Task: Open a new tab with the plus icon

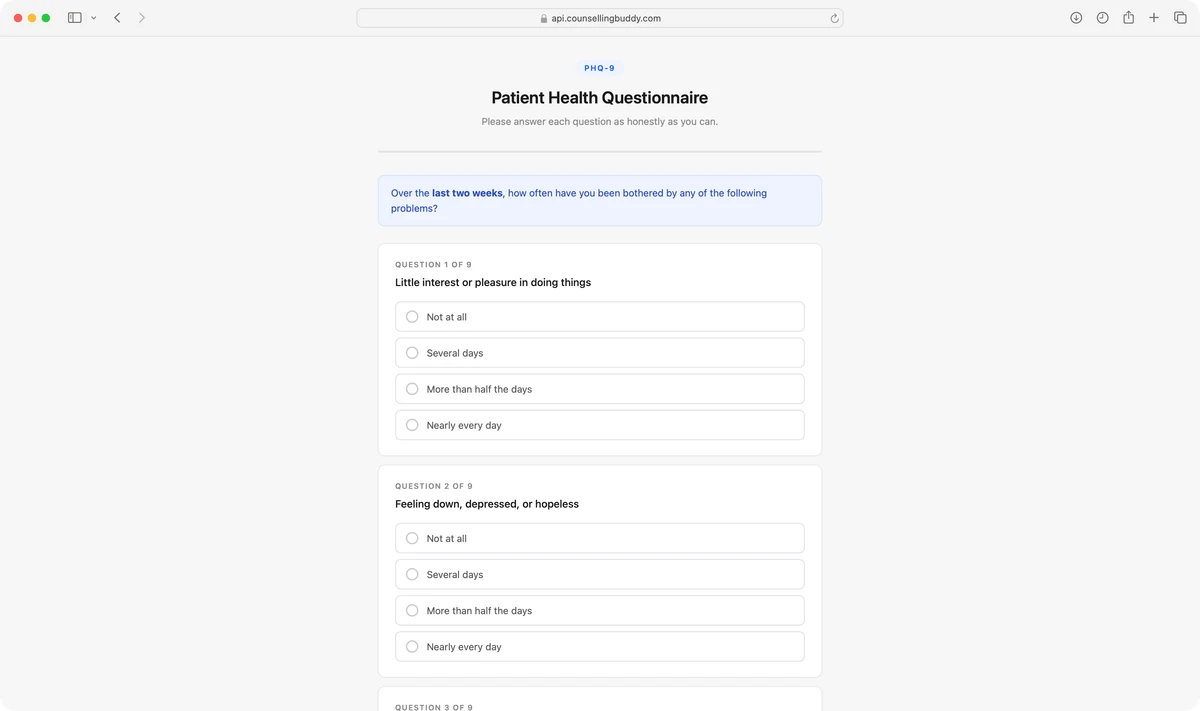Action: [x=1154, y=17]
